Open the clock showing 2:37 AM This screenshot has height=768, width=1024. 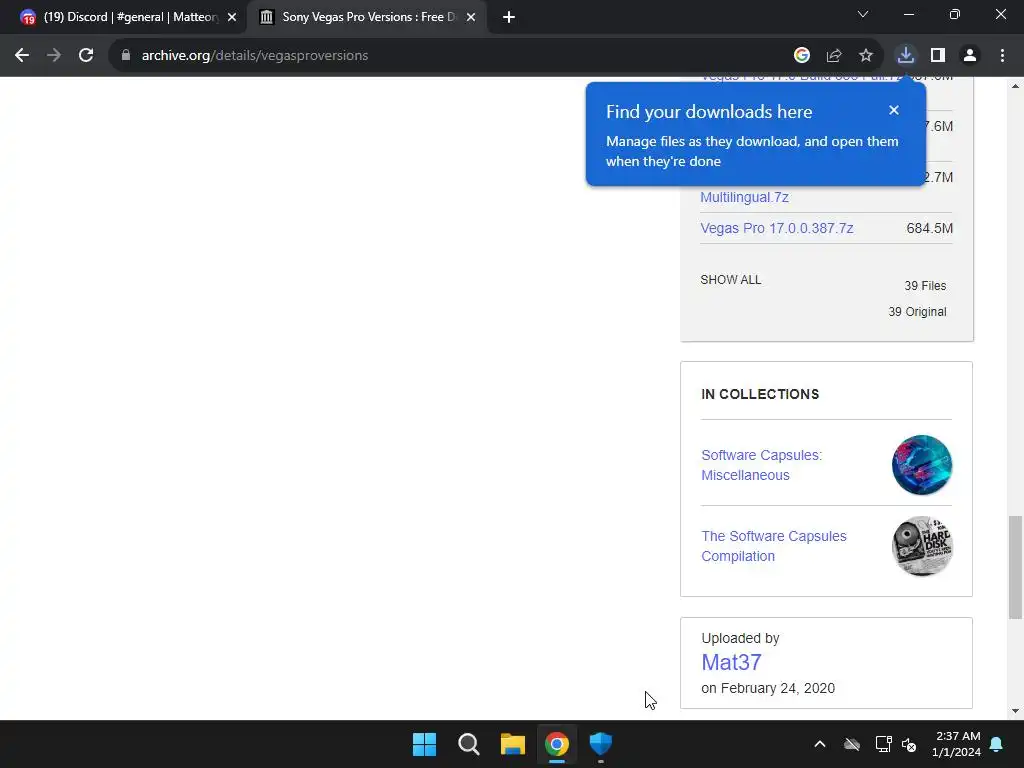[957, 744]
